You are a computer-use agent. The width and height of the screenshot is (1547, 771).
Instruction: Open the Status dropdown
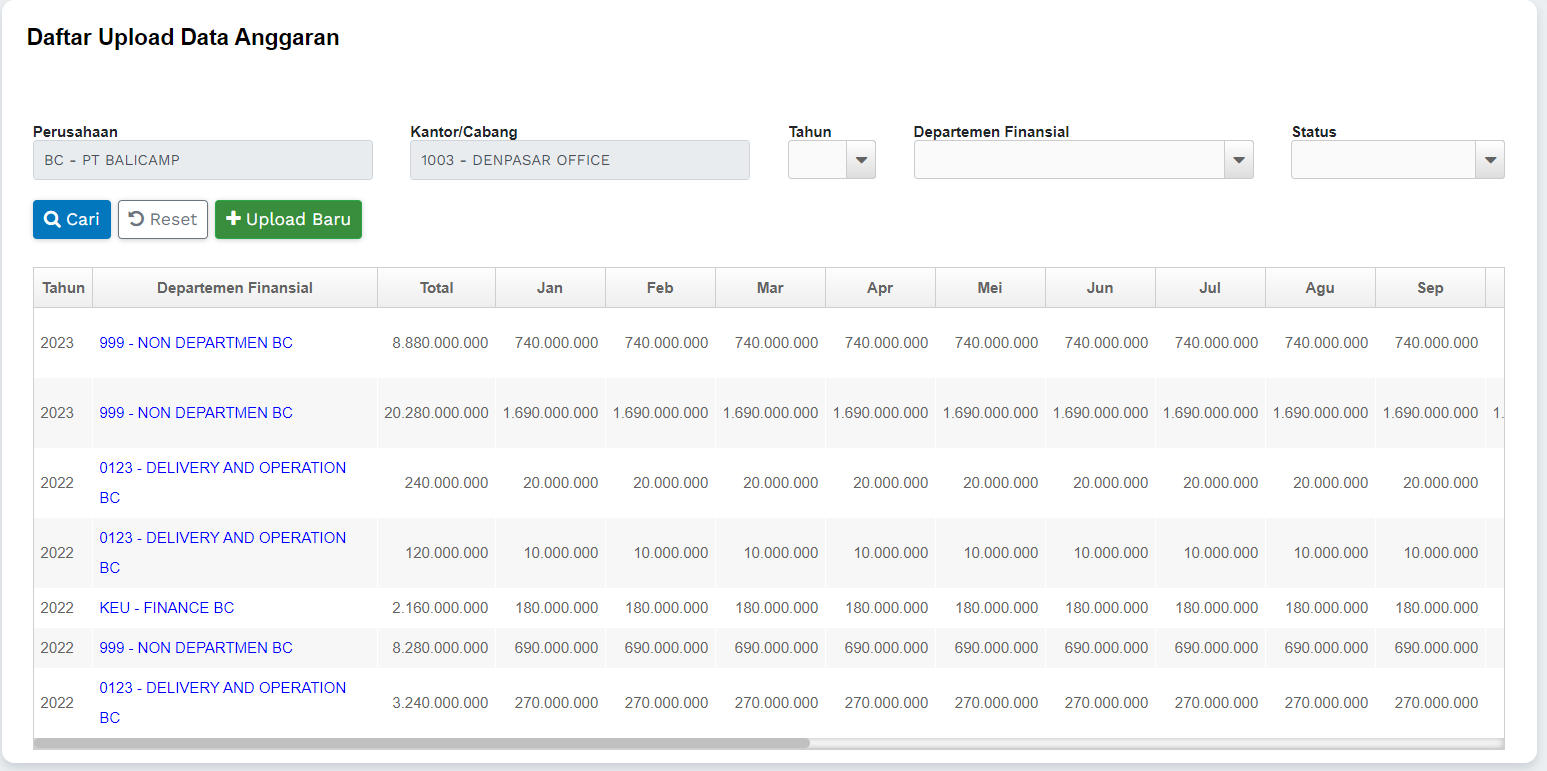(1490, 160)
